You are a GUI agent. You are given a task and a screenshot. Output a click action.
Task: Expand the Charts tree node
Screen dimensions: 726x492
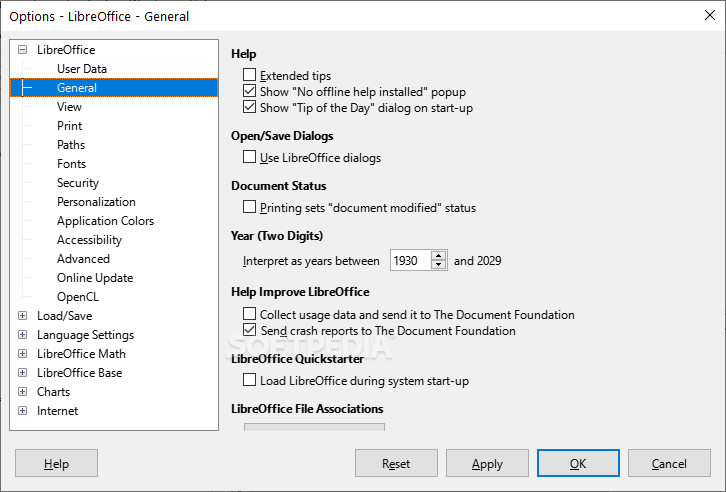22,392
